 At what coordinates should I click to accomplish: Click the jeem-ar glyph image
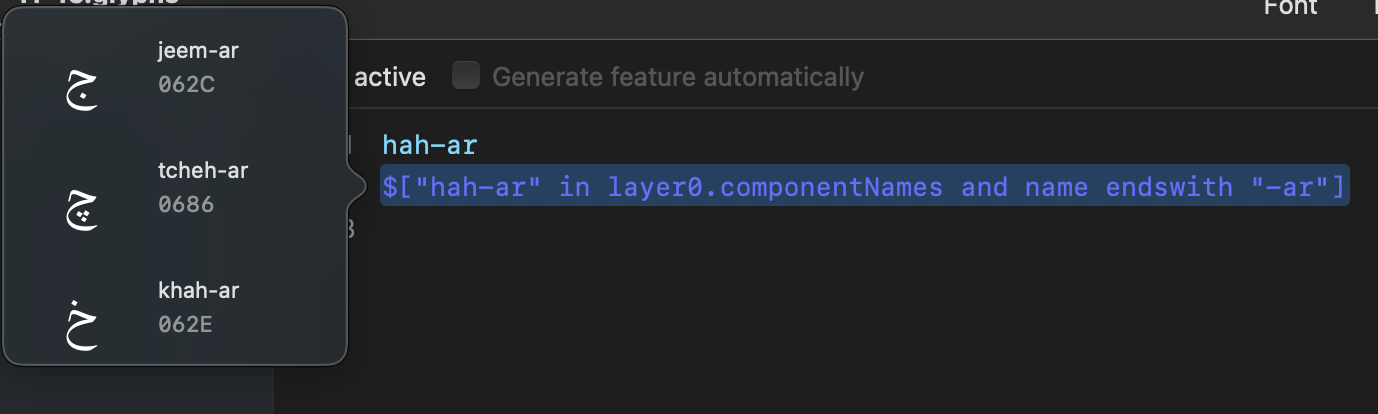tap(82, 89)
